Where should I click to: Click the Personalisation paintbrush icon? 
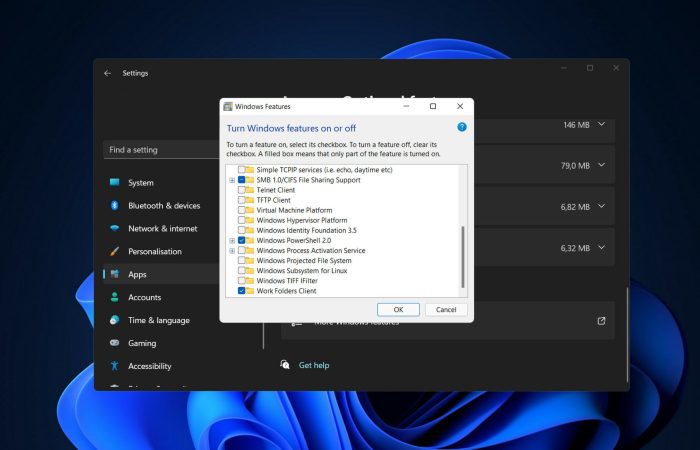[x=115, y=251]
